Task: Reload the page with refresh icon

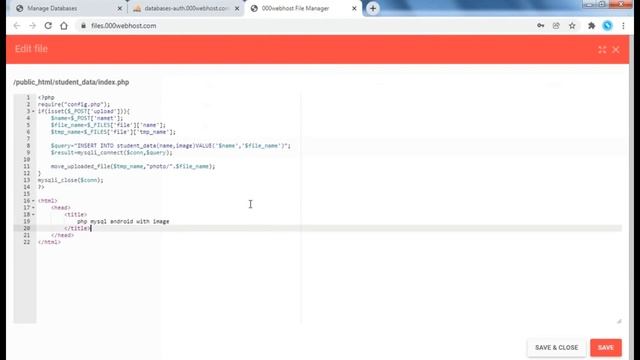Action: 48,26
